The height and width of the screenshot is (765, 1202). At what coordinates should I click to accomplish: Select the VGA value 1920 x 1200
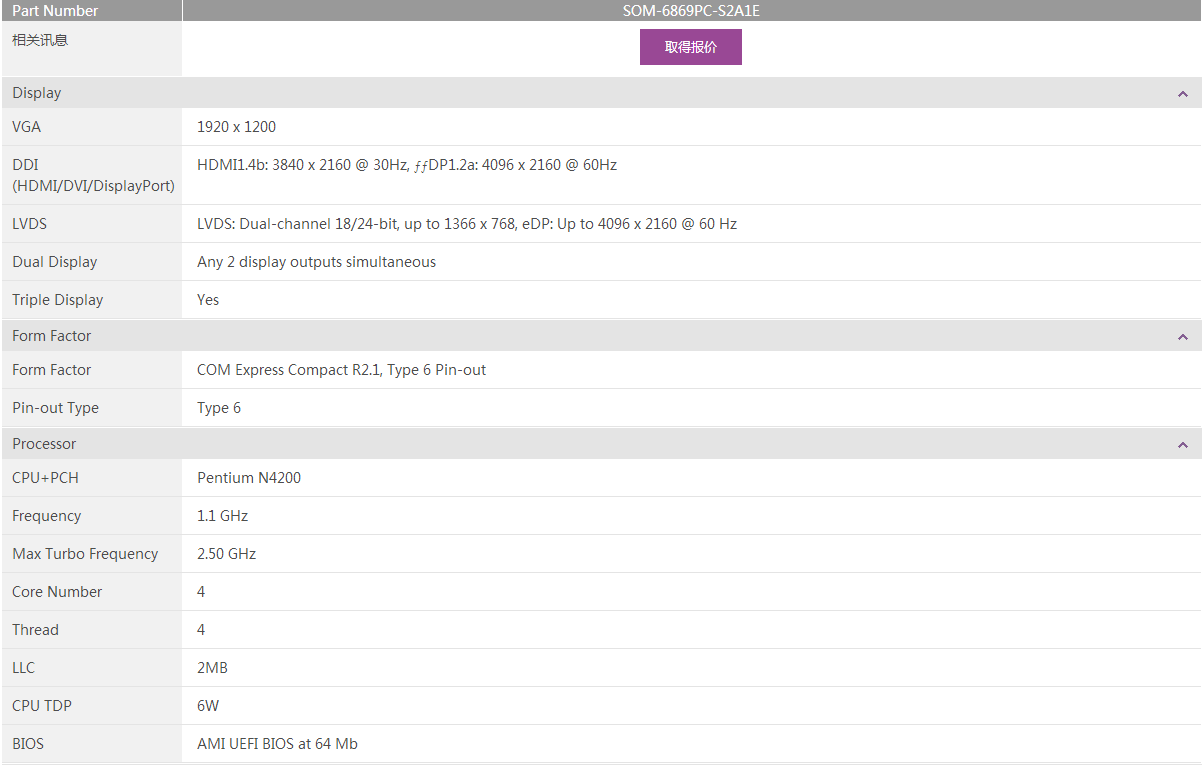(236, 127)
